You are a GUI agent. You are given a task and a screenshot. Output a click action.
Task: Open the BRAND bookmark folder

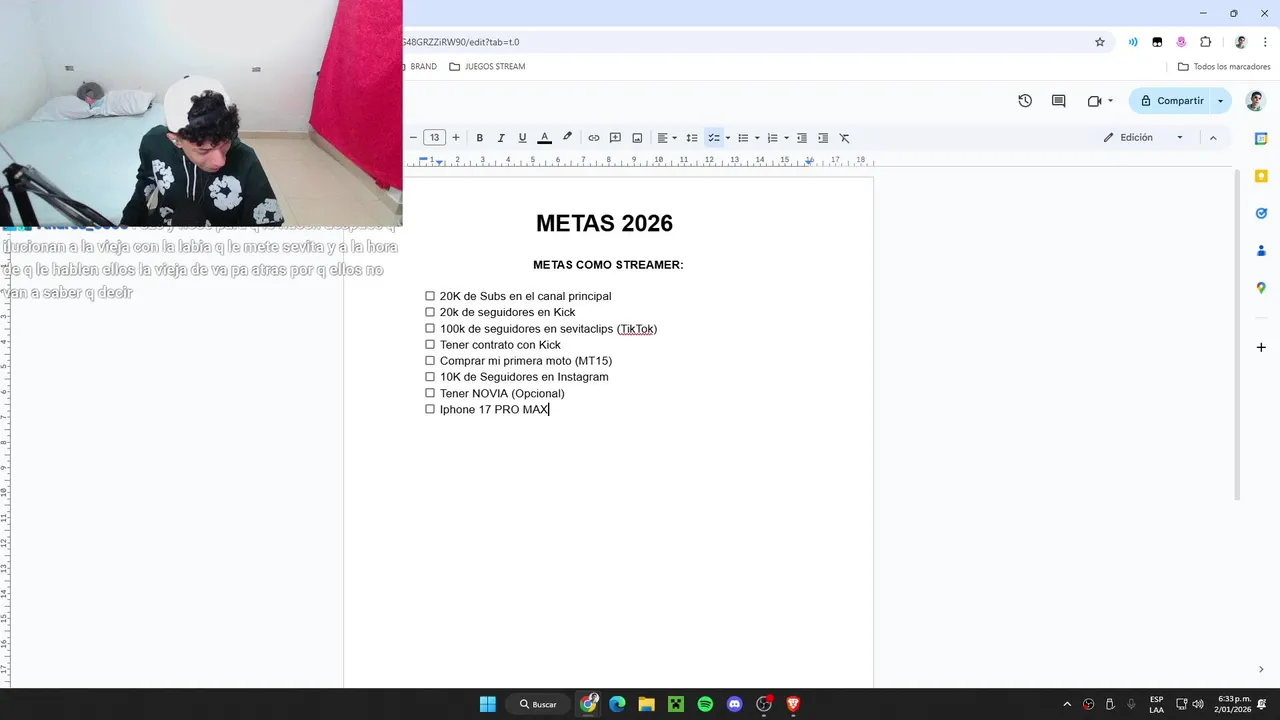click(x=421, y=67)
